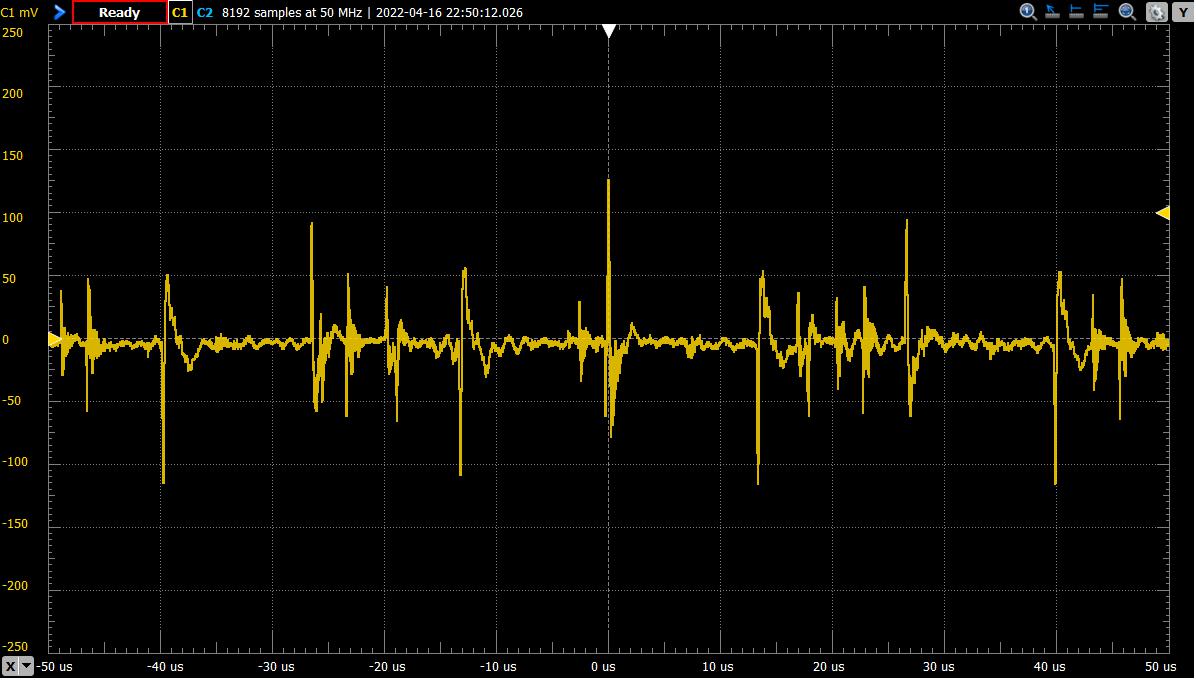This screenshot has width=1196, height=680.
Task: Open the X cursor dropdown arrow
Action: (x=27, y=666)
